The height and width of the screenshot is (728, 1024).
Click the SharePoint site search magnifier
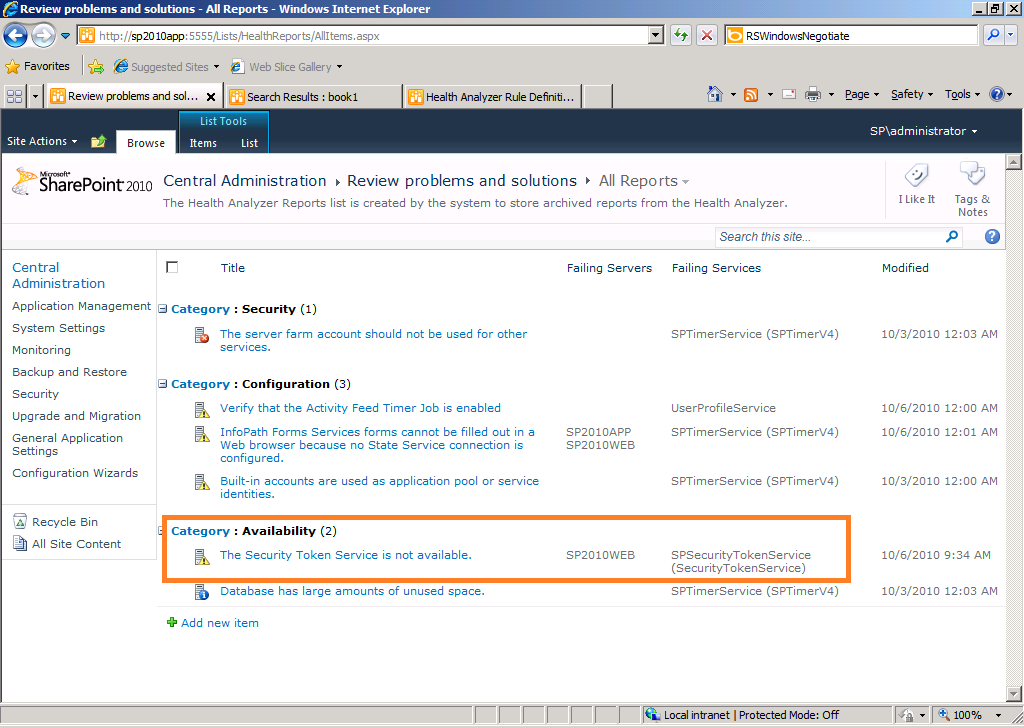[x=952, y=236]
